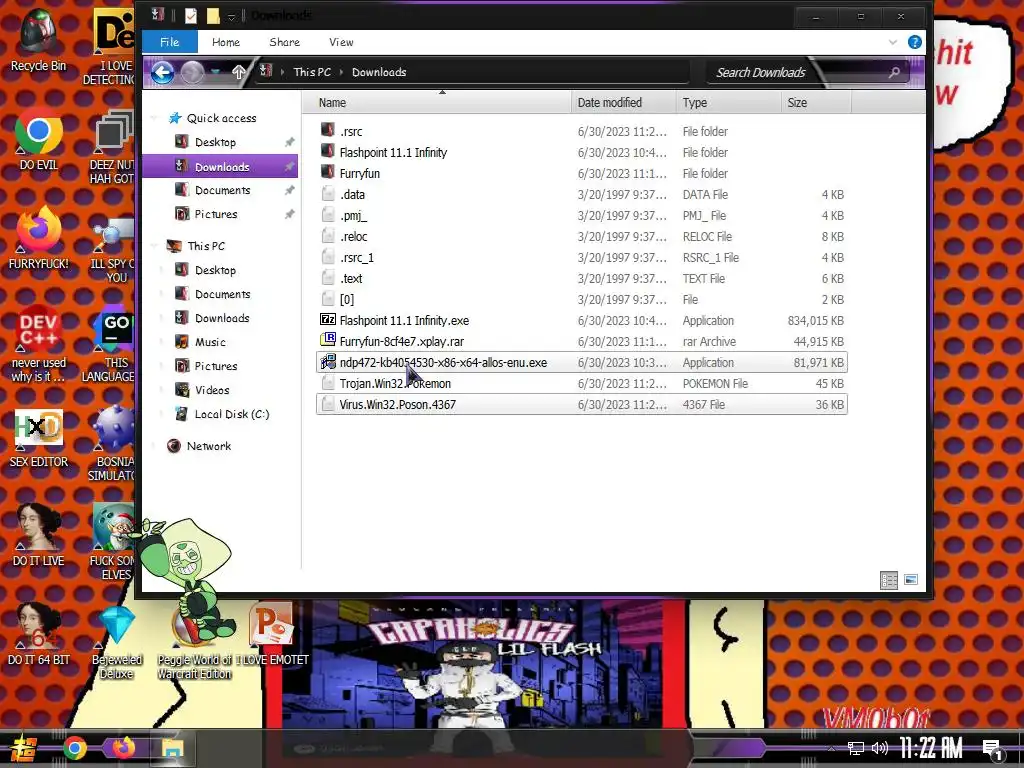Switch to Large icons view icon at bottom right
Image resolution: width=1024 pixels, height=768 pixels.
[x=911, y=580]
